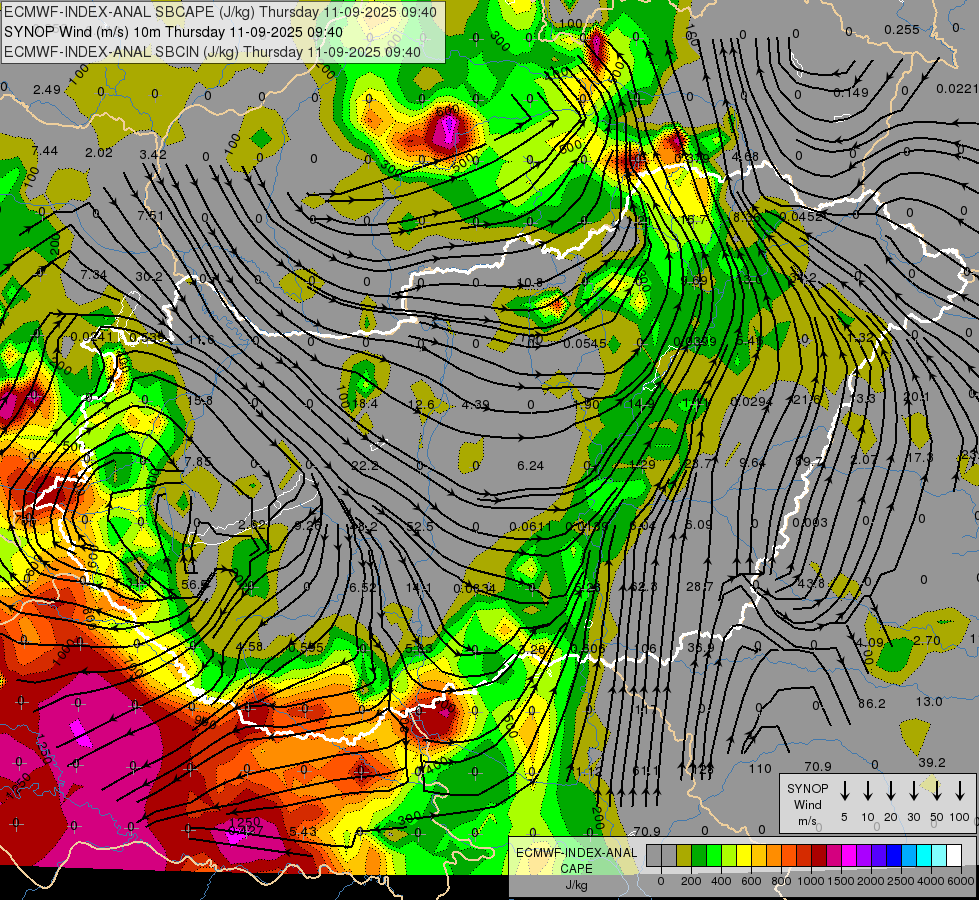Click the wind legend arrow for 100 m/s
Image resolution: width=979 pixels, height=900 pixels.
[x=960, y=790]
